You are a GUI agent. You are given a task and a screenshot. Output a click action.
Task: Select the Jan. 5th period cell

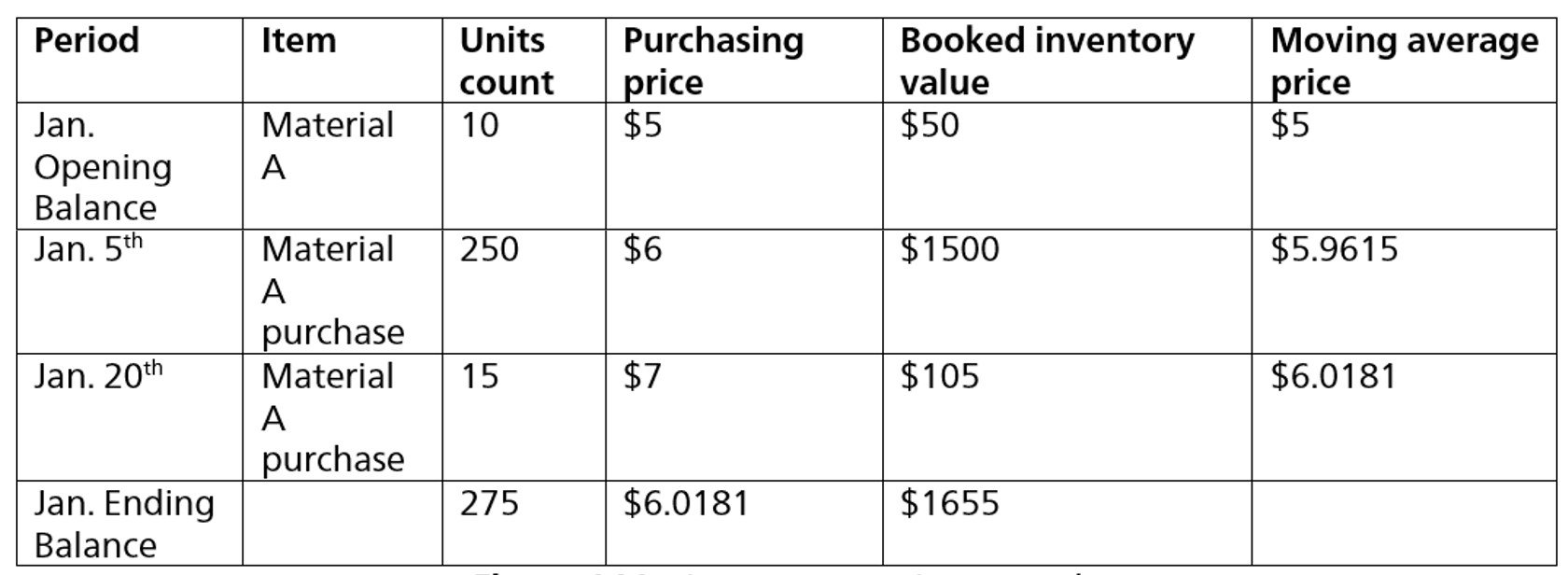(131, 290)
